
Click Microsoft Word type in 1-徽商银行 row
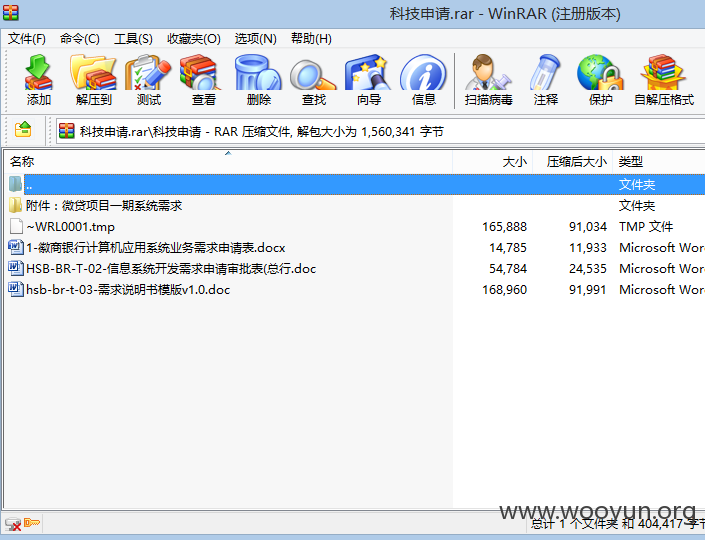click(662, 248)
